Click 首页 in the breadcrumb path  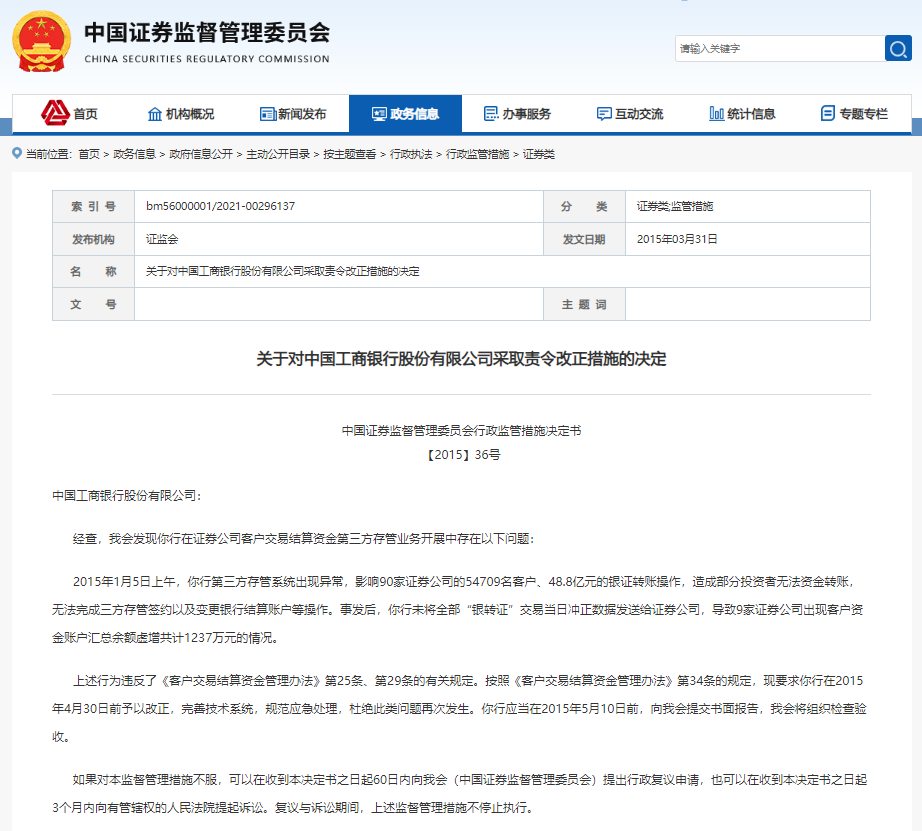89,154
